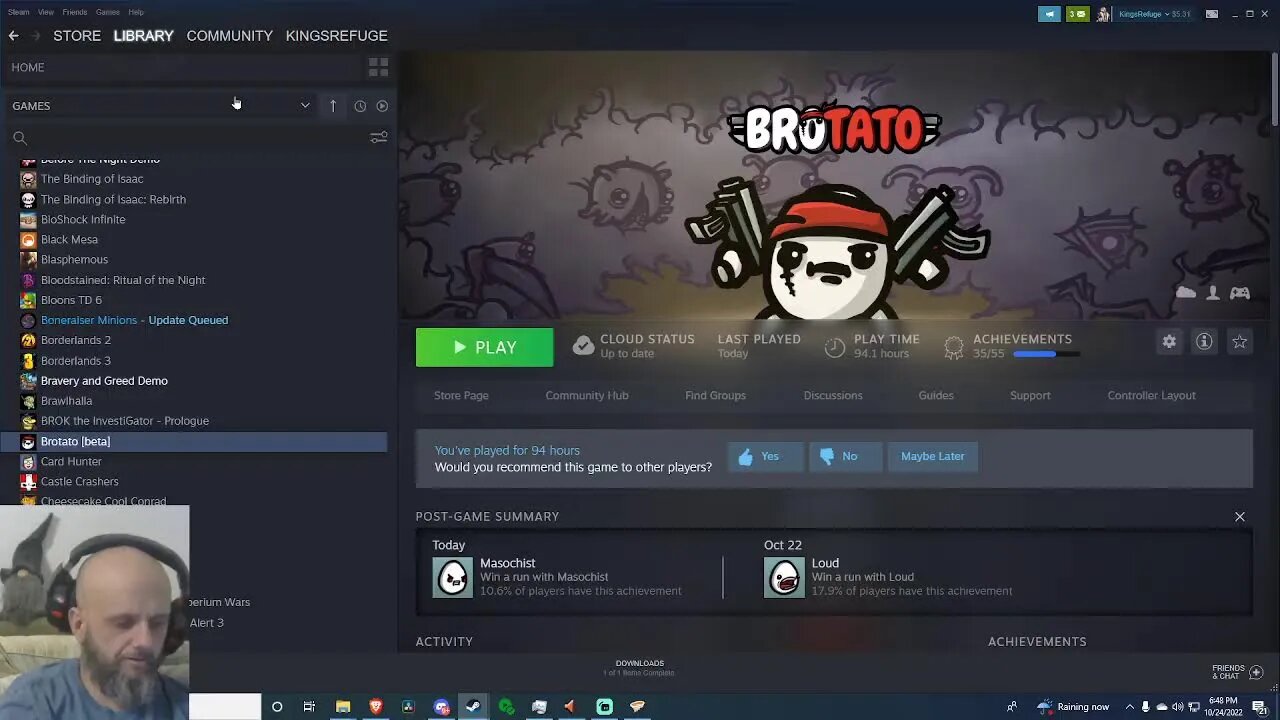Open the KINGSREFUGE profile tab
1280x720 pixels.
click(x=336, y=36)
